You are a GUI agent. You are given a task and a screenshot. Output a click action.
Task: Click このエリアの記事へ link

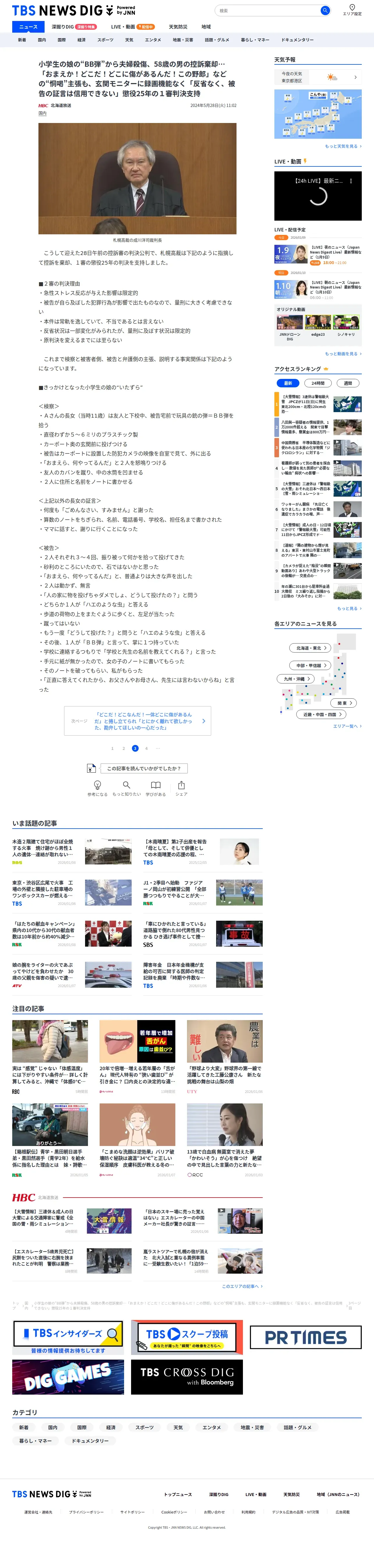tap(242, 1286)
